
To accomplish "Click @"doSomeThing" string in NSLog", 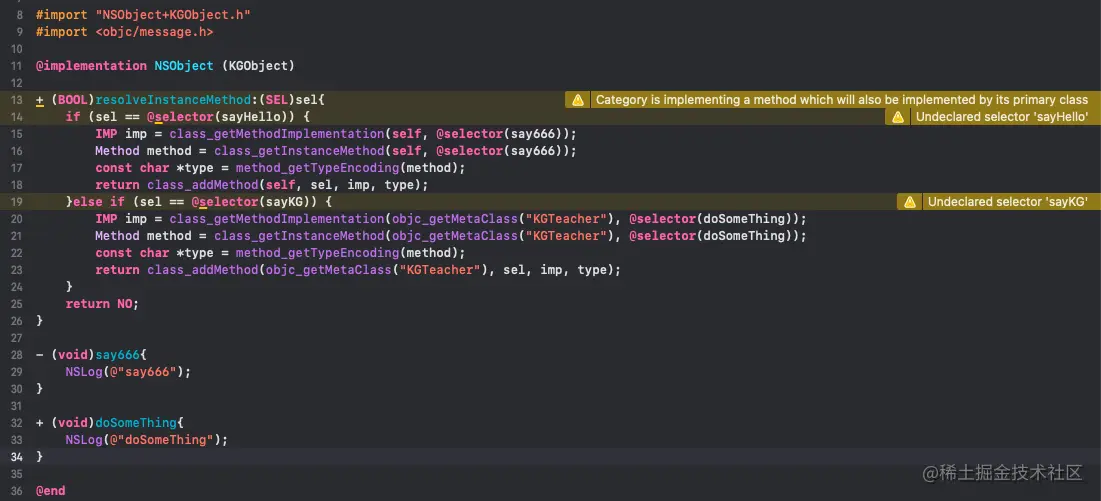I will point(161,440).
